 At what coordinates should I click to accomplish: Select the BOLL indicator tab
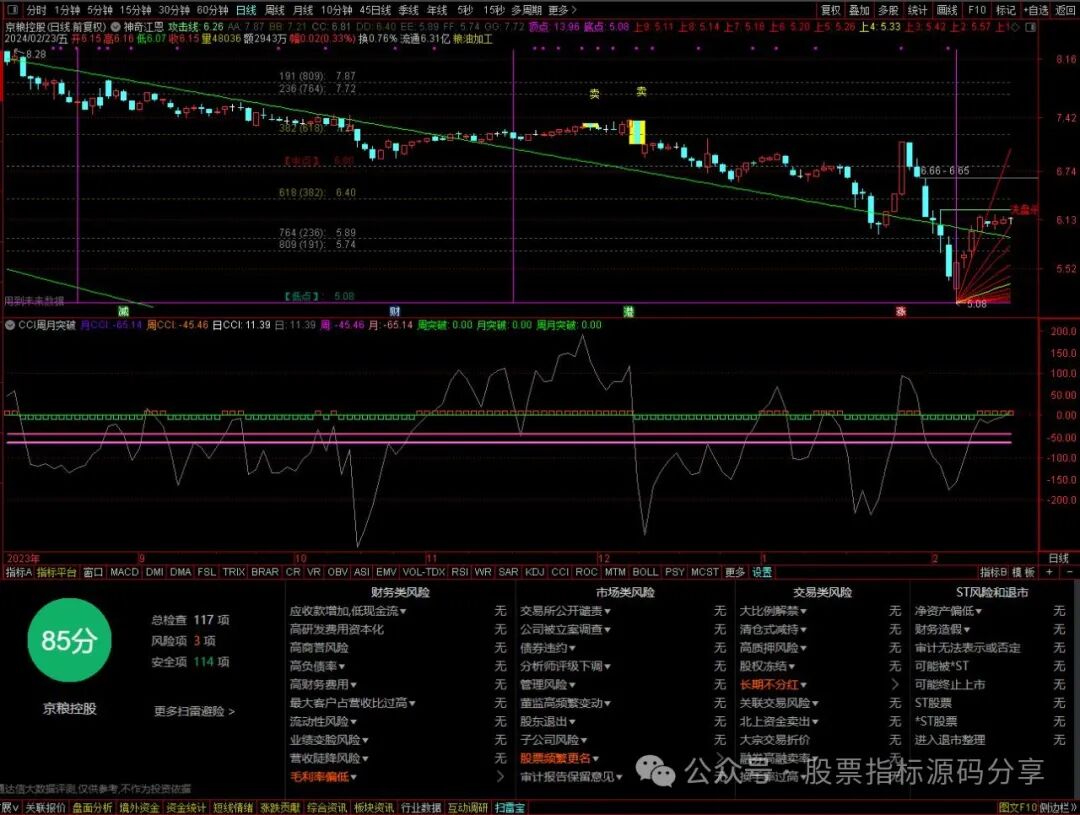click(x=645, y=572)
